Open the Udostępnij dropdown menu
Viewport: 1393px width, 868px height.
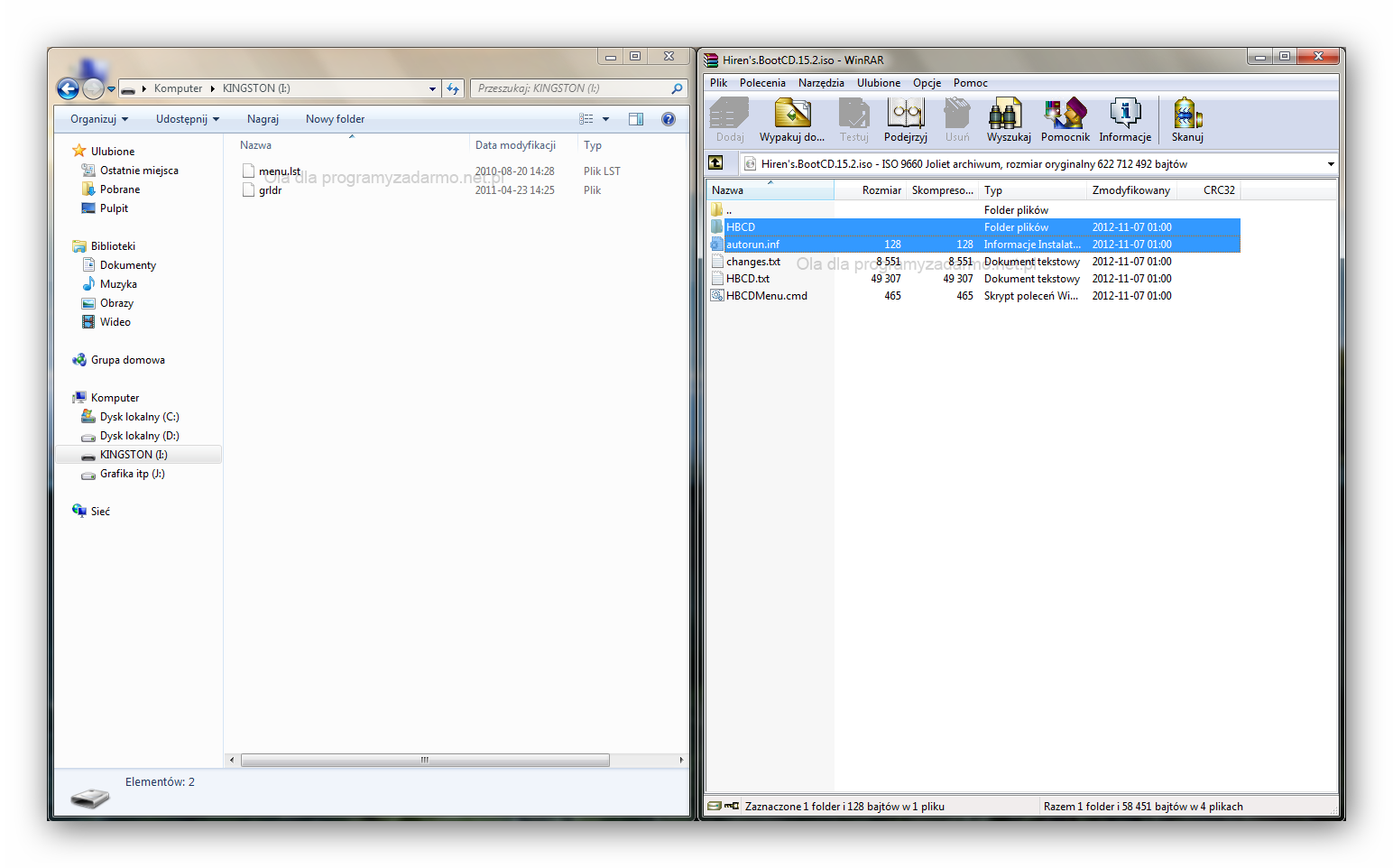188,119
